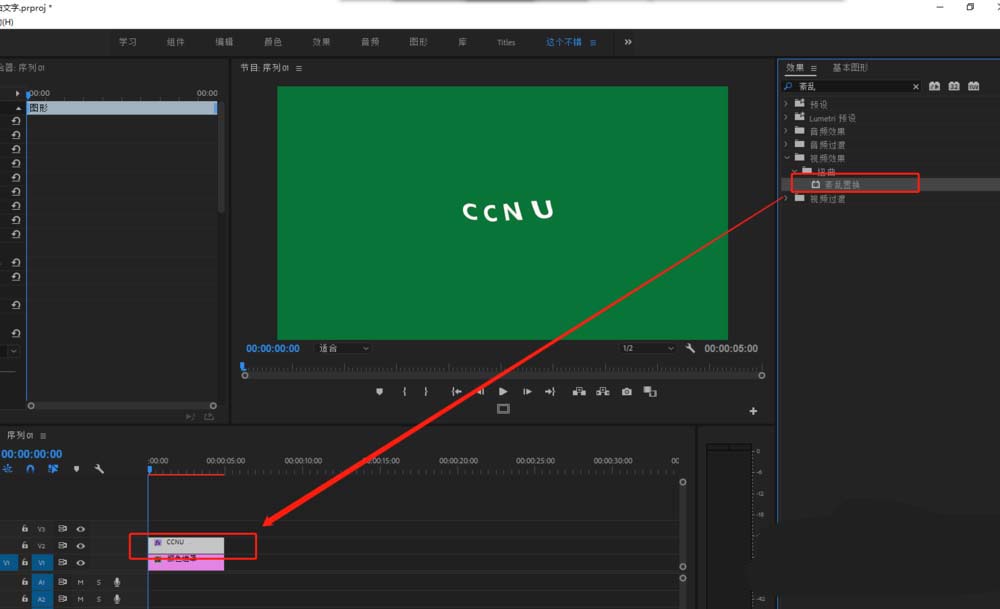Click the 图形 workspace tab at the top

417,42
